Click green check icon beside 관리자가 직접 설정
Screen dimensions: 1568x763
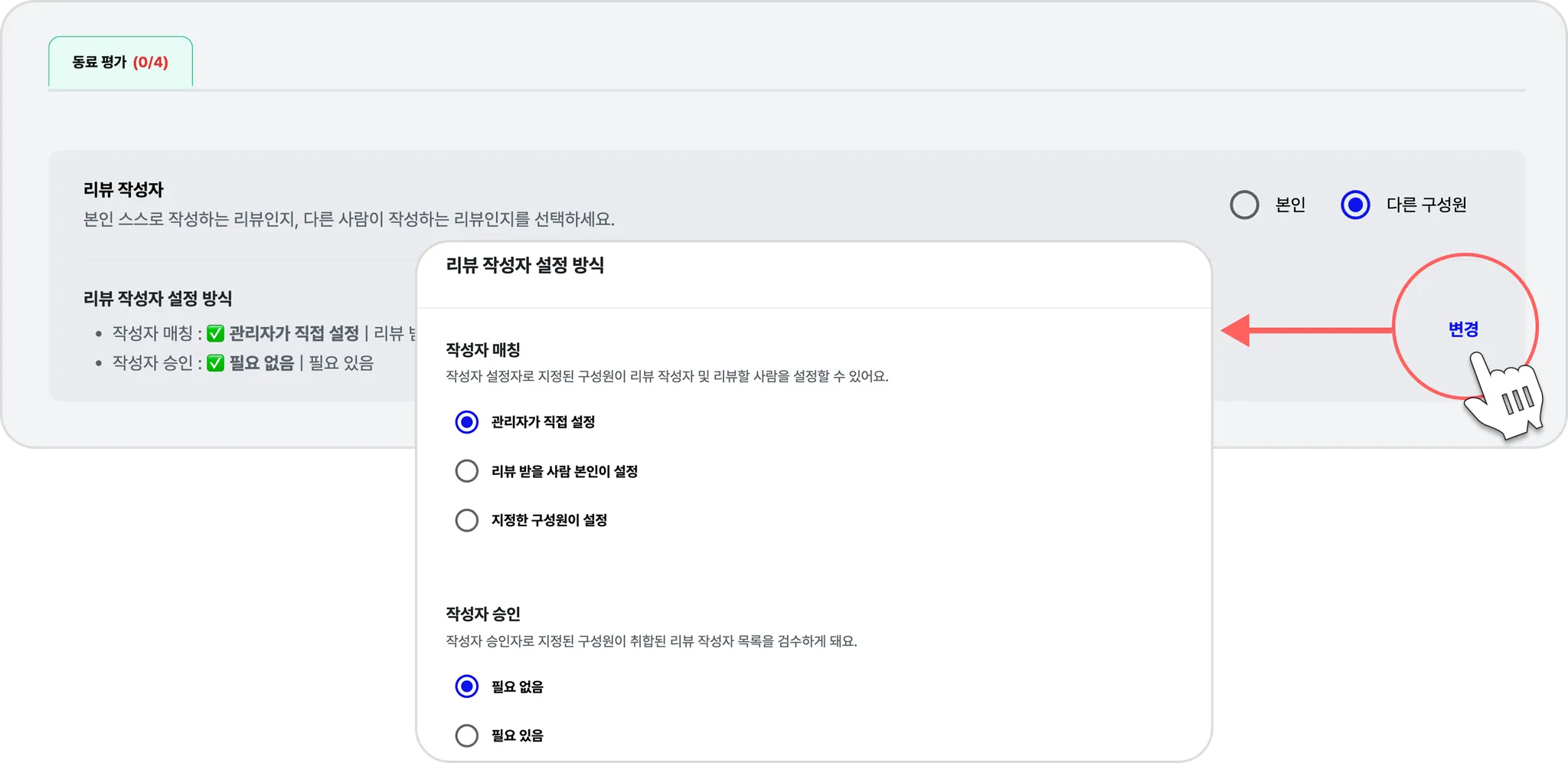216,333
